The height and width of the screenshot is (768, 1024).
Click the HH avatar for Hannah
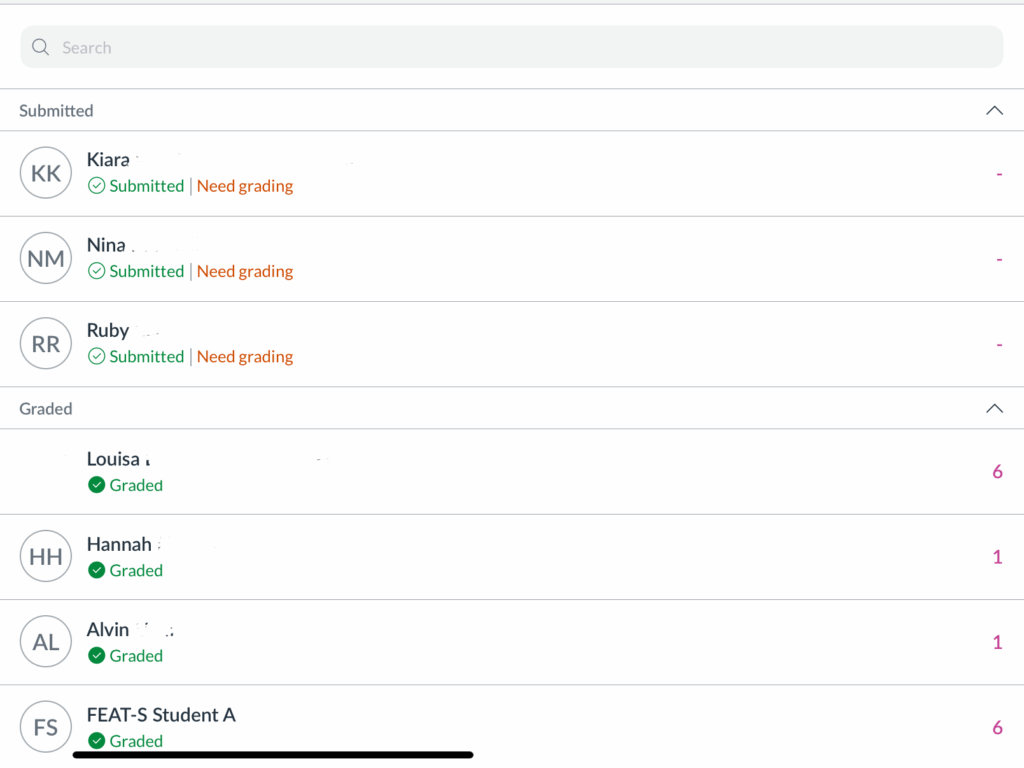[x=46, y=557]
